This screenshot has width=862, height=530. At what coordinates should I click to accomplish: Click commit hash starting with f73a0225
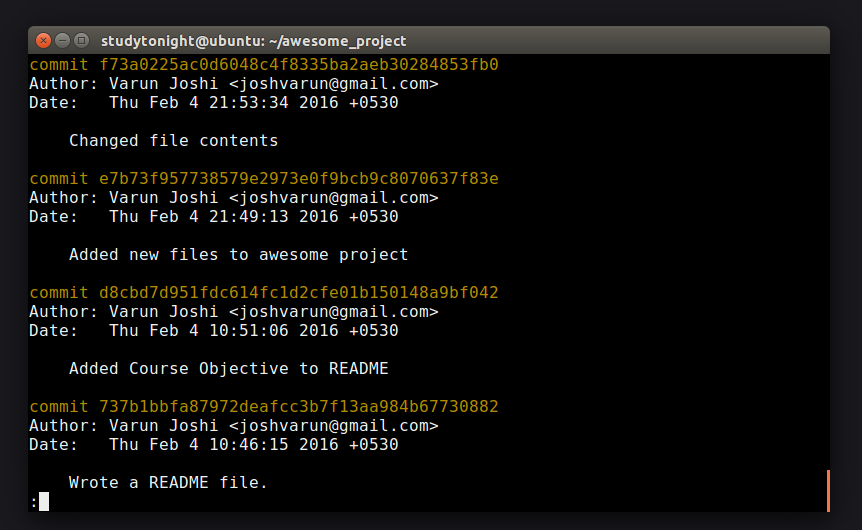point(299,65)
